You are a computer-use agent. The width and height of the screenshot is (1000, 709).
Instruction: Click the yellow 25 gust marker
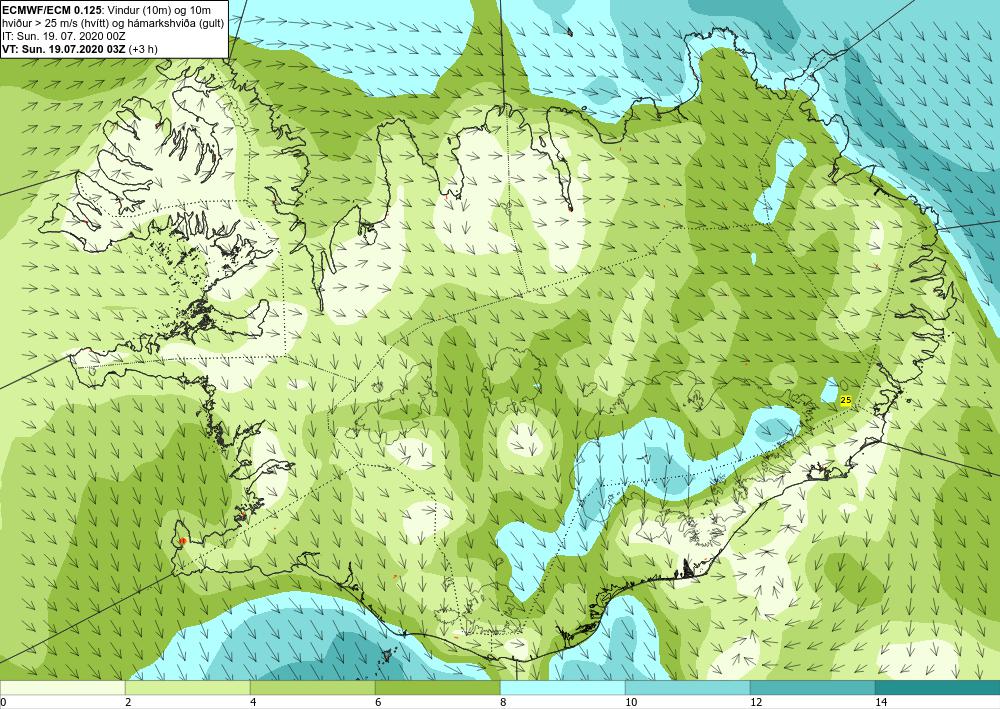(x=846, y=400)
